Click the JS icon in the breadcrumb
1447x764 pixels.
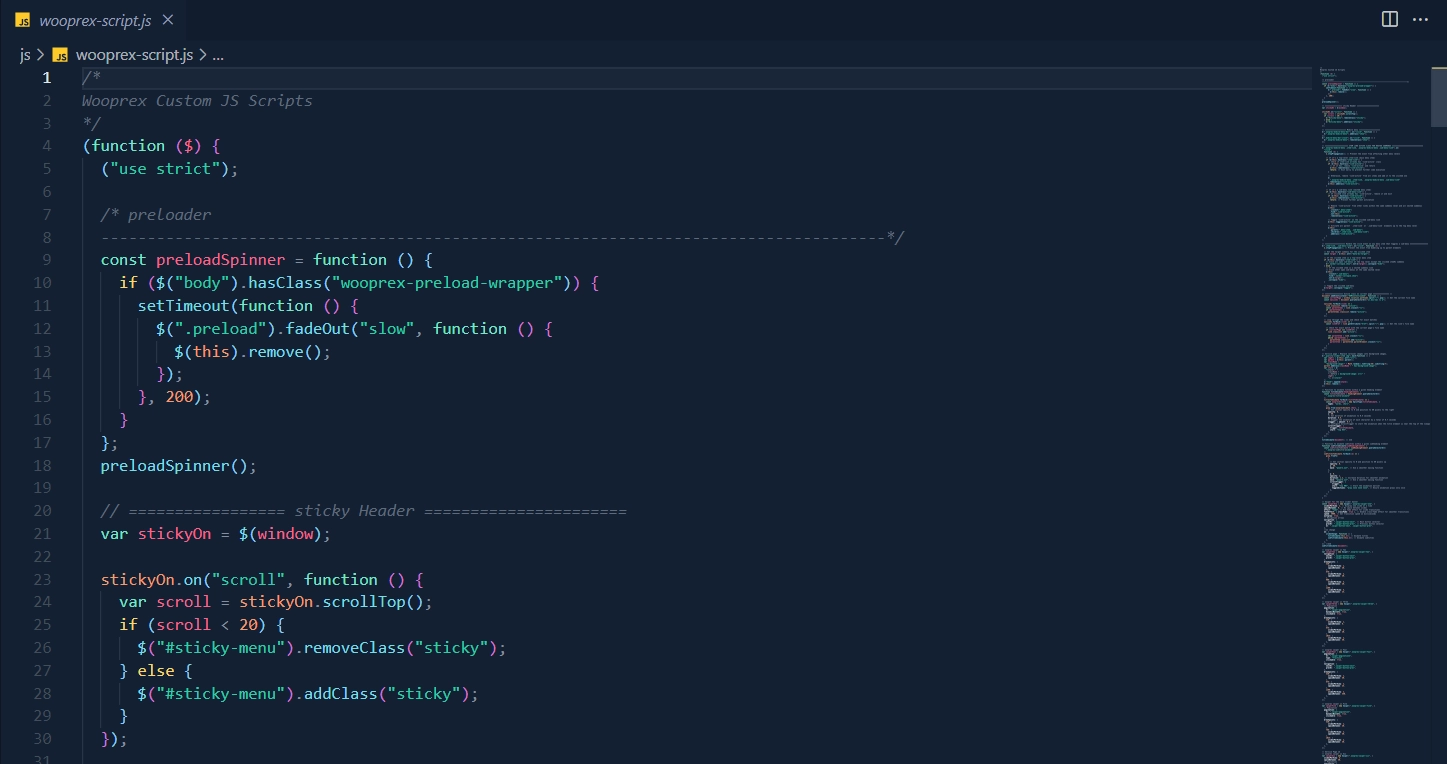tap(60, 55)
